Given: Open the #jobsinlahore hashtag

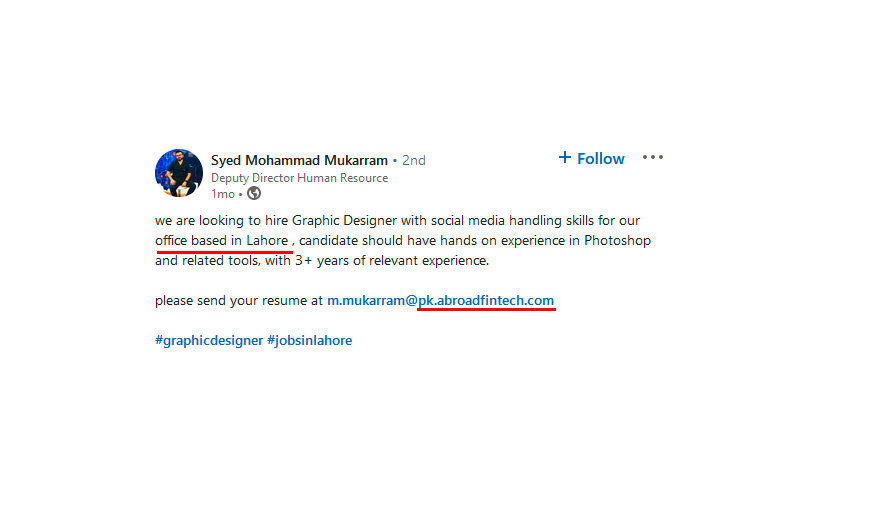Looking at the screenshot, I should pos(310,341).
